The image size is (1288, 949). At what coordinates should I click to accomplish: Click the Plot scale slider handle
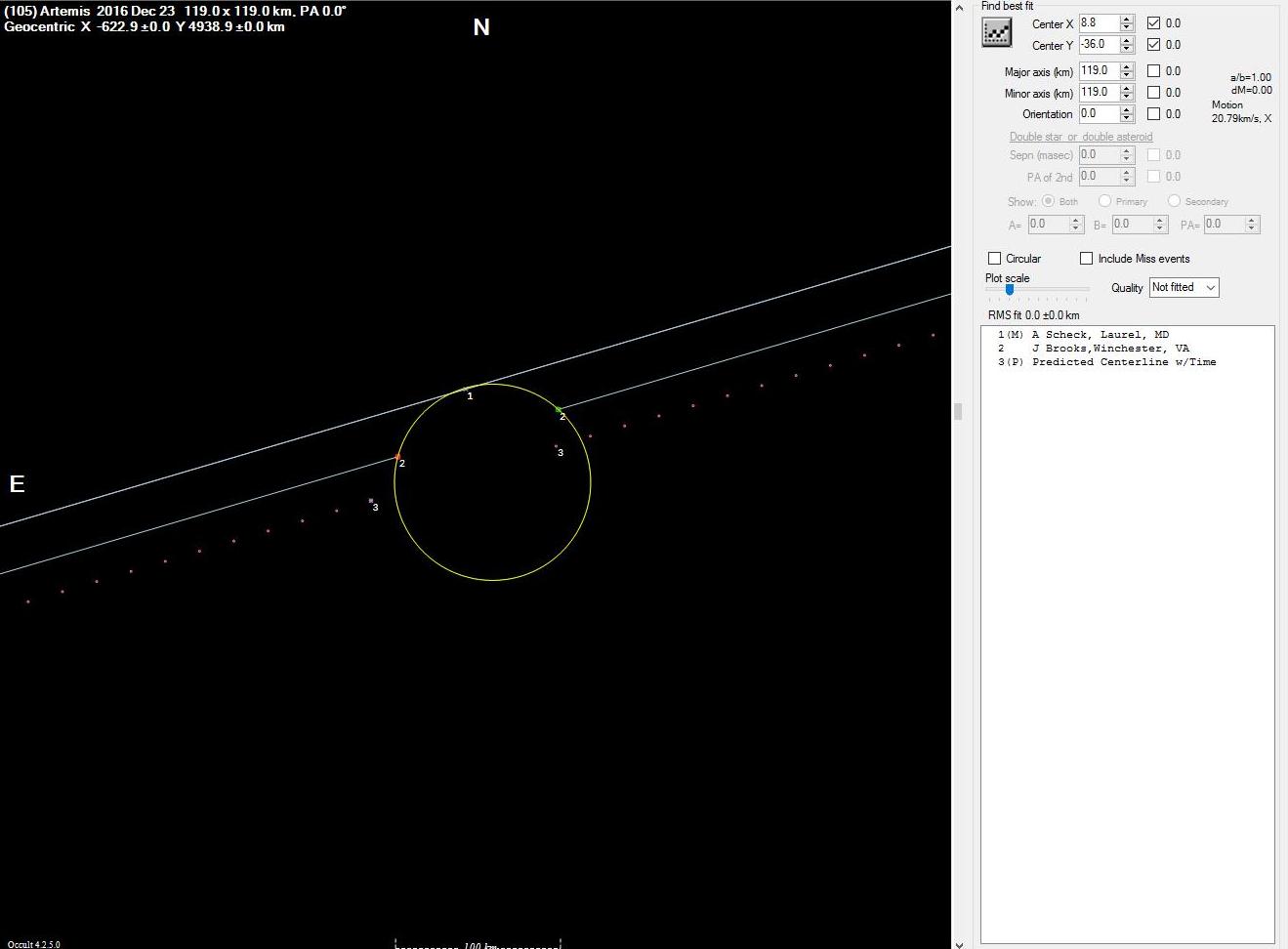click(x=1009, y=289)
